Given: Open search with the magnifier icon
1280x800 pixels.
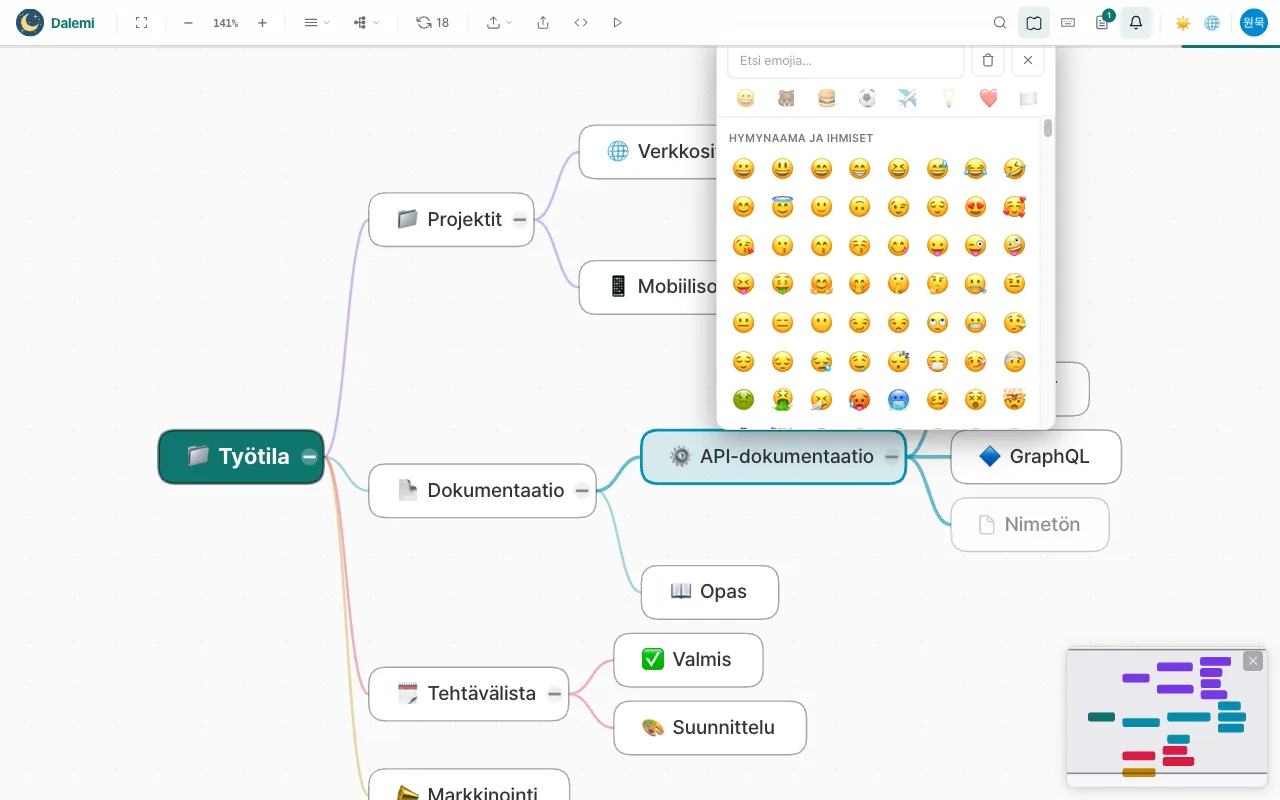Looking at the screenshot, I should tap(1000, 22).
